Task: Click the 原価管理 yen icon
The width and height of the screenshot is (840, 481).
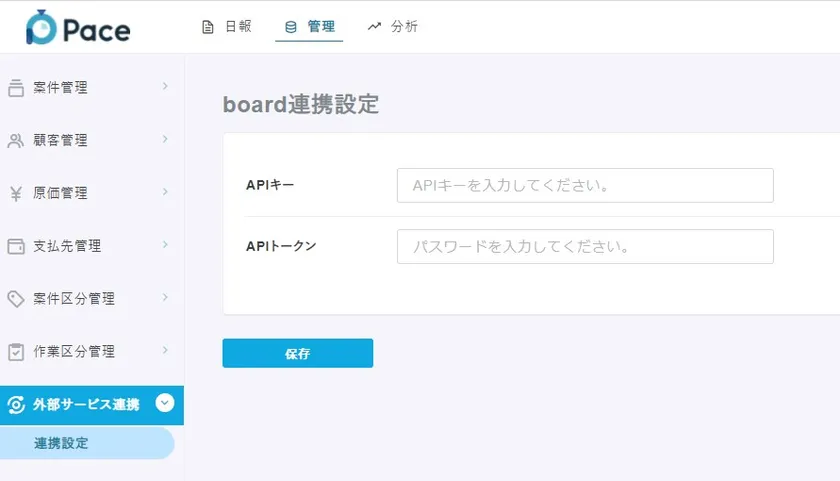Action: point(16,193)
